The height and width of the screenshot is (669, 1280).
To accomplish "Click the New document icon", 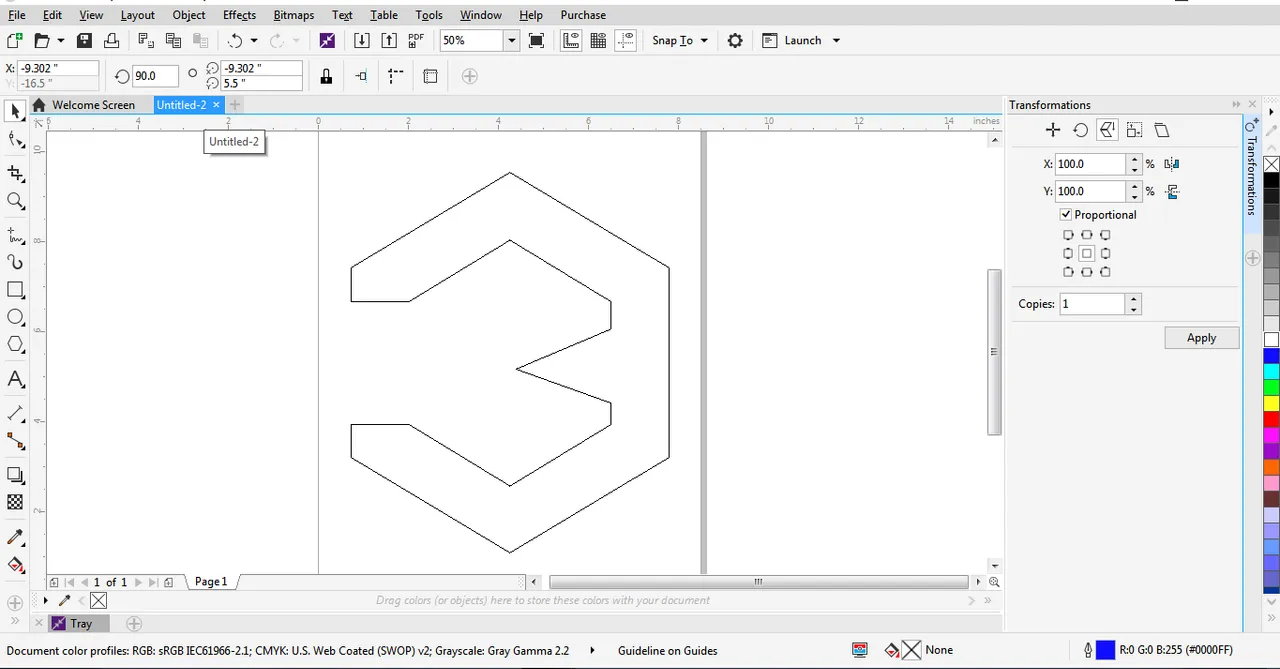I will pos(14,40).
